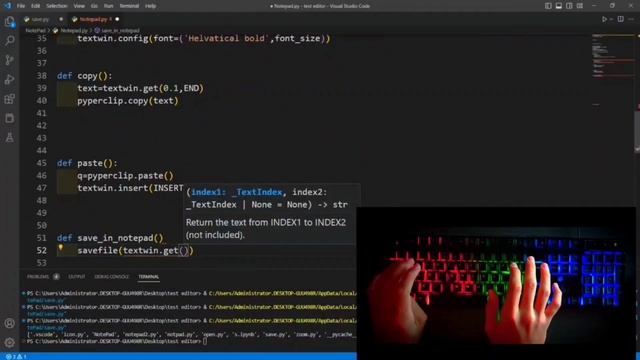Click unsaved dot on Notepad.py tab

click(117, 19)
